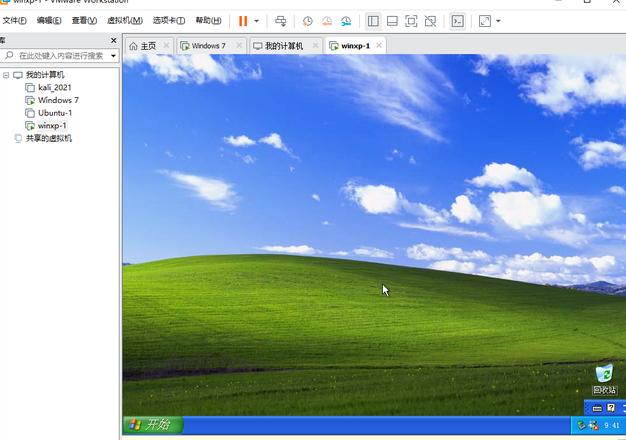Screen dimensions: 626x440
Task: Click the 回收站 recycle bin desktop icon
Action: (604, 379)
